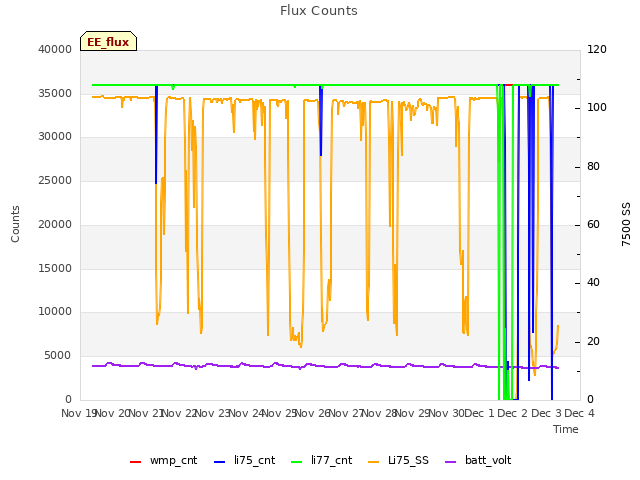Image resolution: width=640 pixels, height=480 pixels.
Task: Click the red wmp_cnt legend swatch
Action: 135,462
